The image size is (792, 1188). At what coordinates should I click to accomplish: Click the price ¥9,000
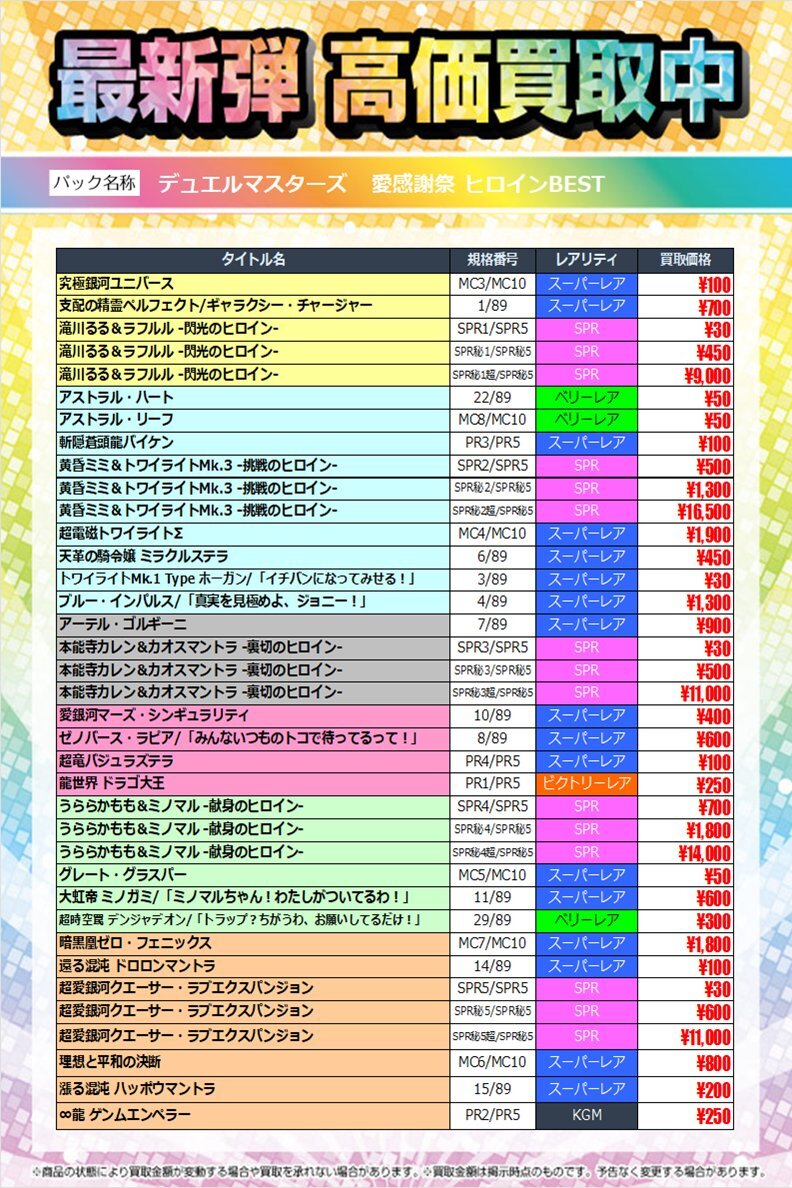coord(707,376)
